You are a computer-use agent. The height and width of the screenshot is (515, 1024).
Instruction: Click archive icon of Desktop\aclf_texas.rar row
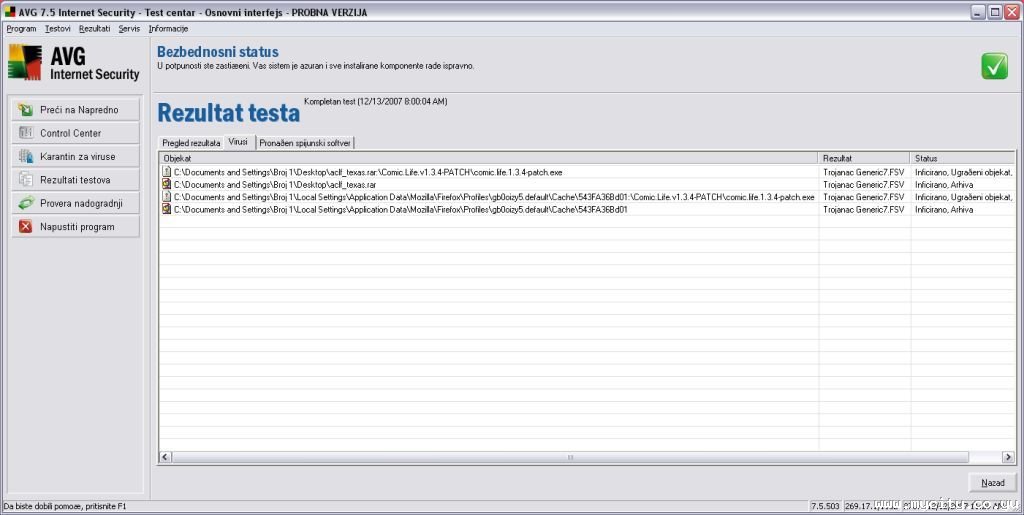coord(167,185)
